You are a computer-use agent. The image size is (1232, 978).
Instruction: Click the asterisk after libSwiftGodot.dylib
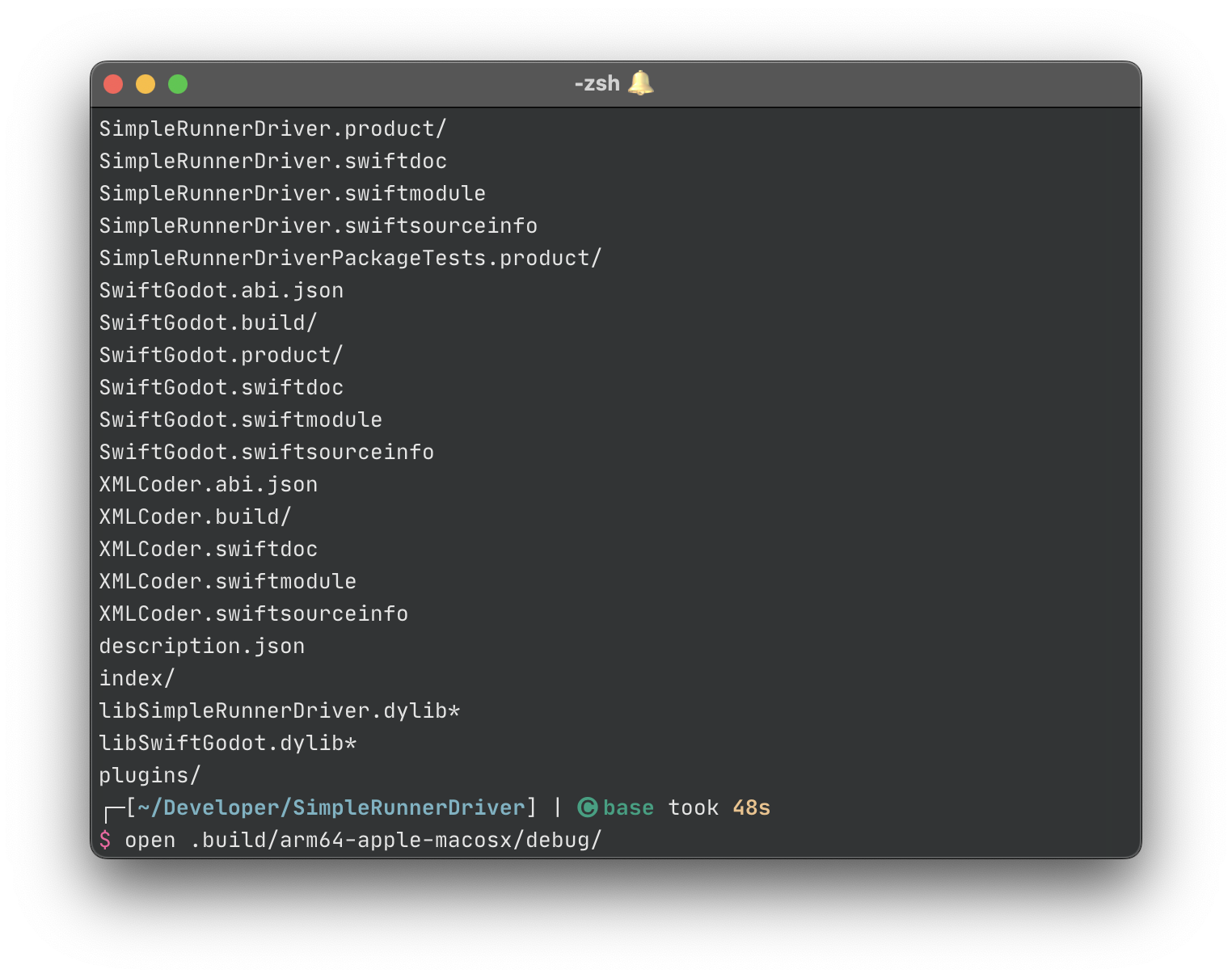coord(349,742)
